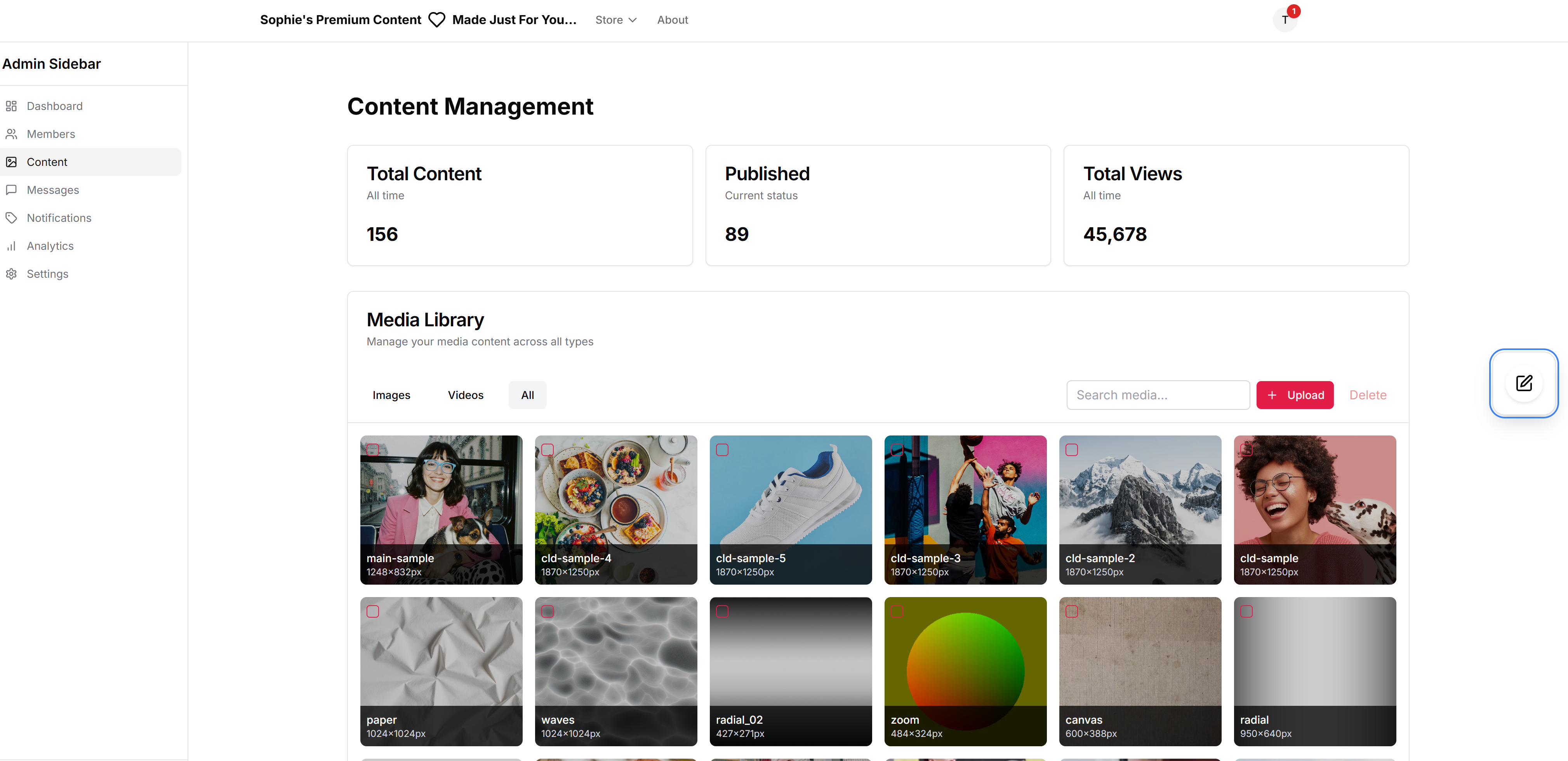Image resolution: width=1568 pixels, height=761 pixels.
Task: Select the cld-sample-2 image checkbox
Action: pos(1072,450)
